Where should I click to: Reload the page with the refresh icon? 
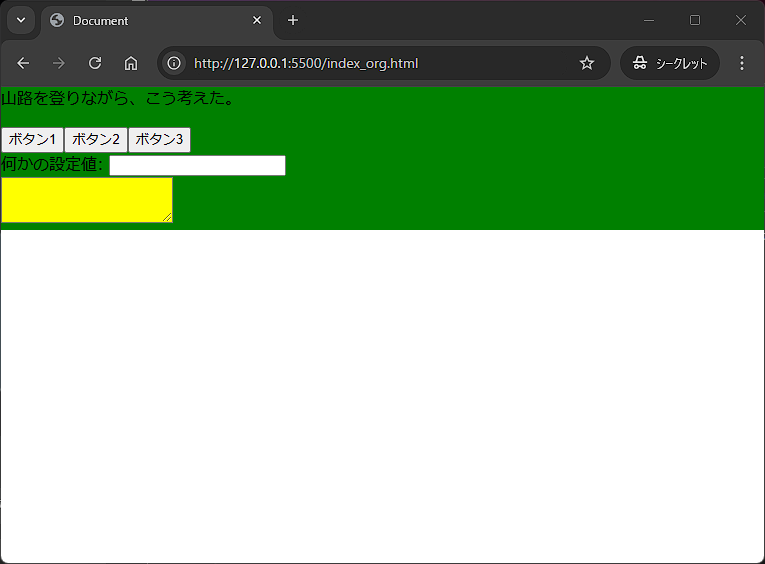[95, 63]
